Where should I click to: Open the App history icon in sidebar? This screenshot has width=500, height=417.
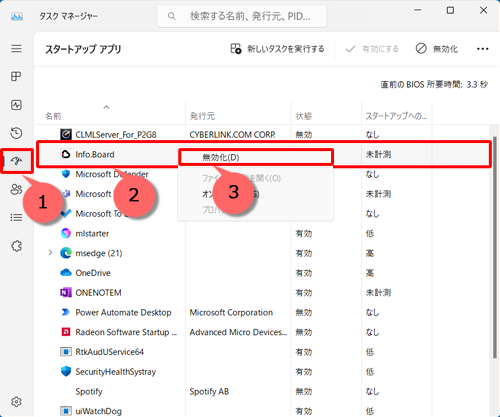click(16, 133)
